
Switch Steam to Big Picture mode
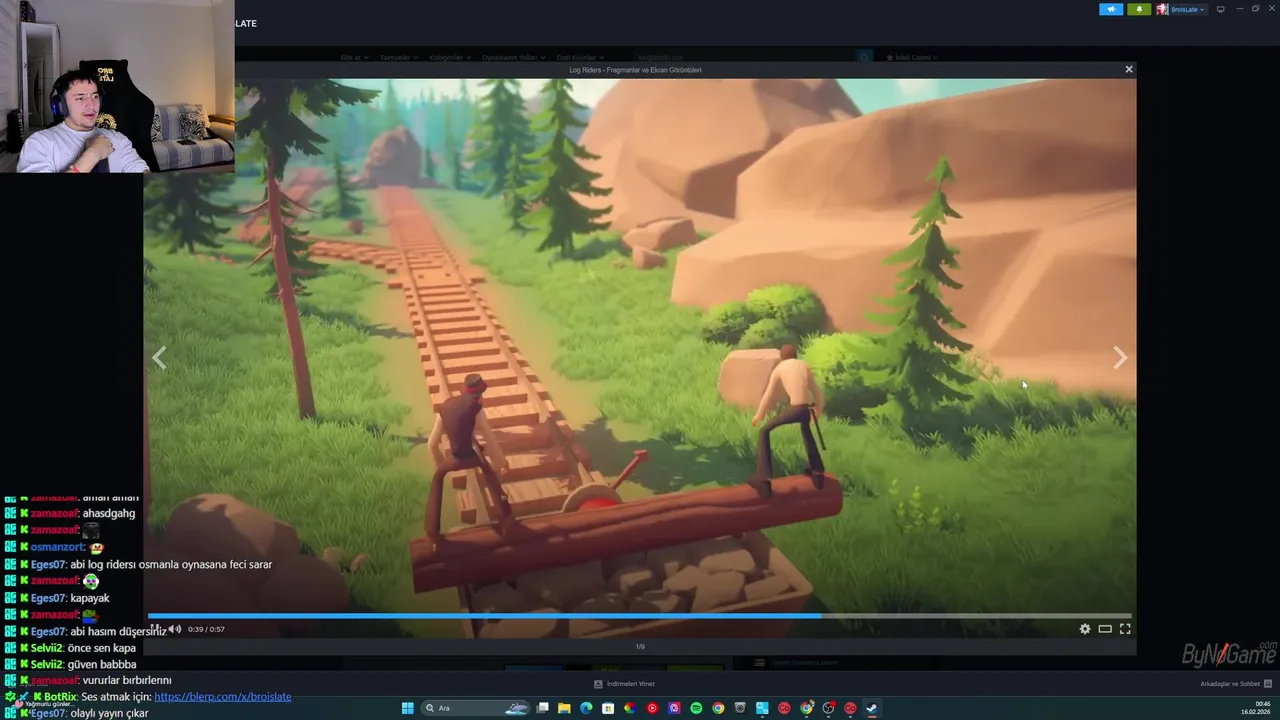point(1220,9)
